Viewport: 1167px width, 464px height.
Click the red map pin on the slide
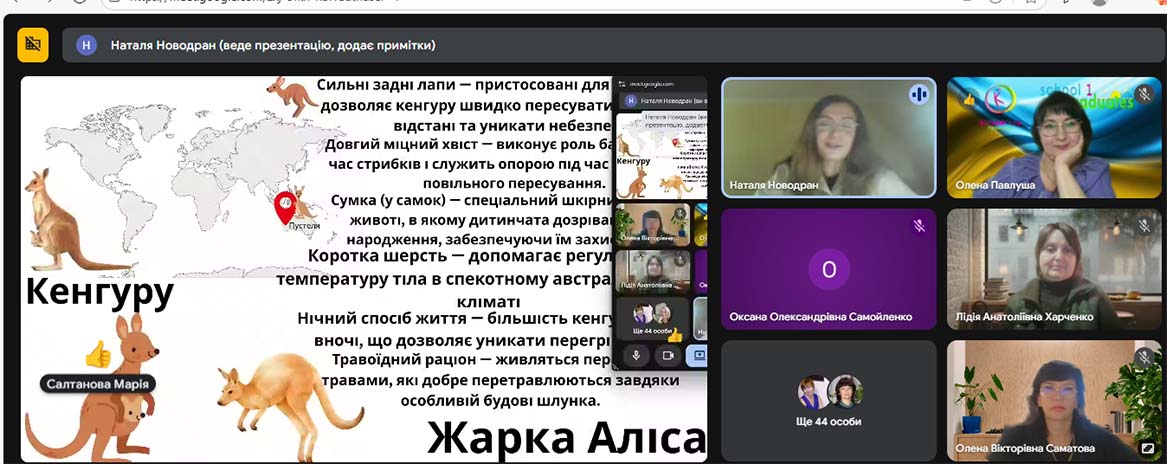pos(285,207)
